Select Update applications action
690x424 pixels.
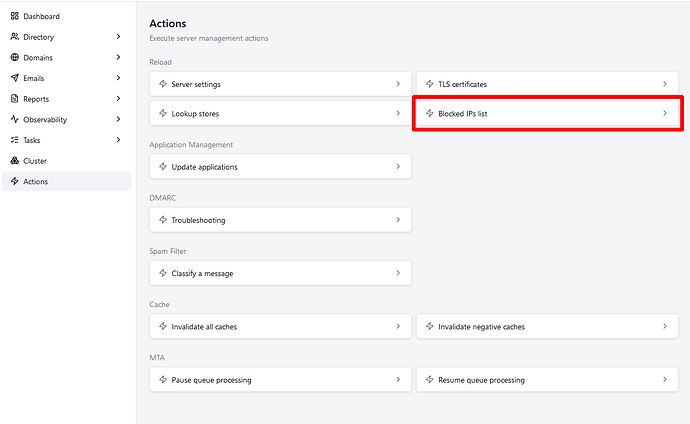tap(280, 167)
